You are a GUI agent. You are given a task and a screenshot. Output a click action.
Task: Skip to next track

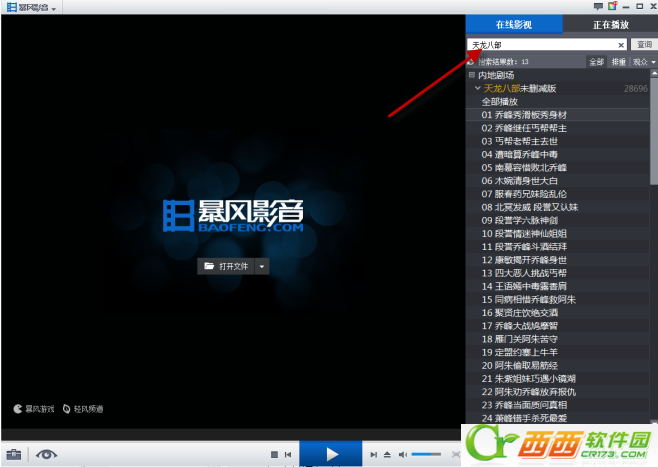[373, 454]
